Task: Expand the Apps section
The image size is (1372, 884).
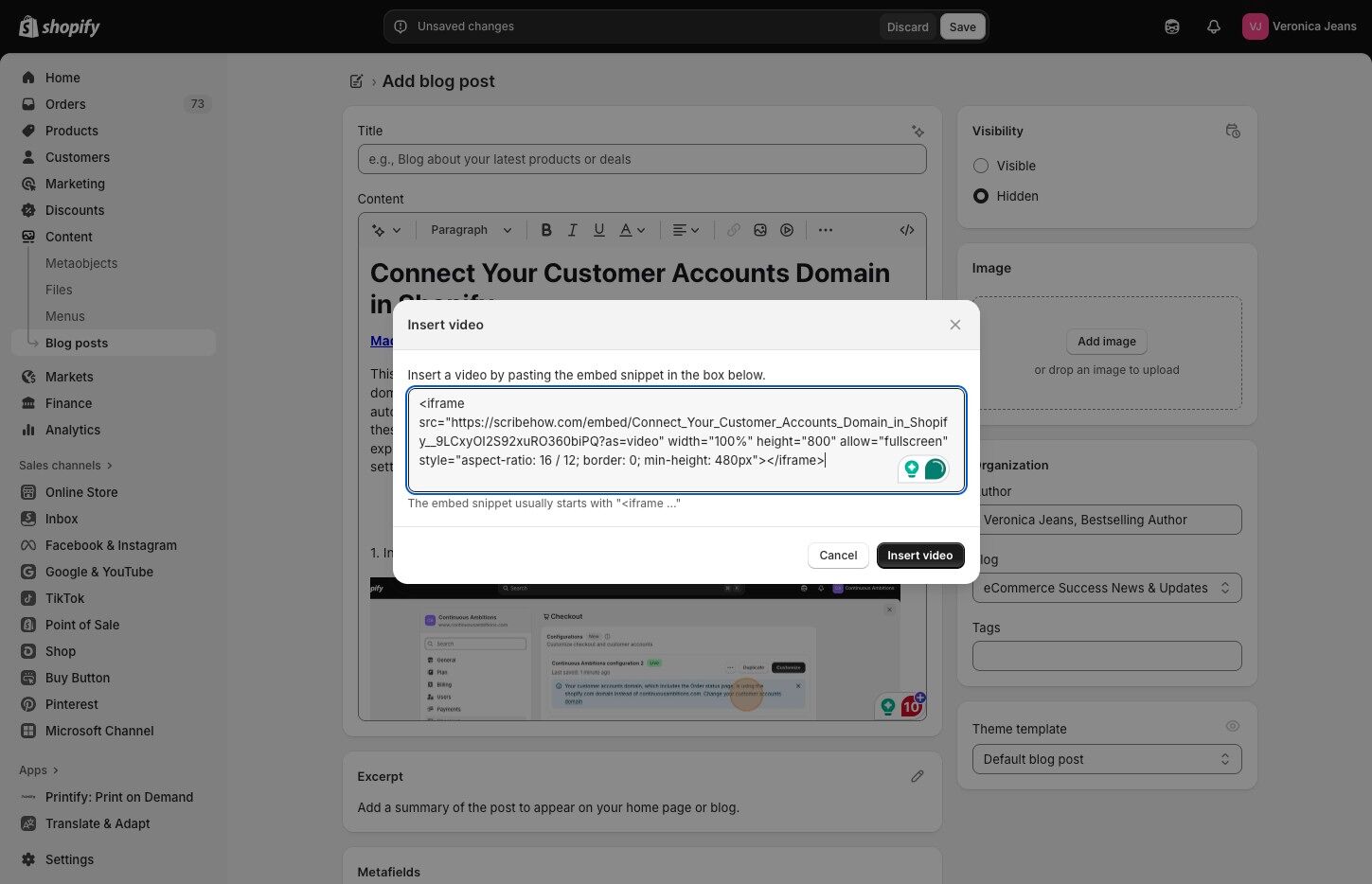Action: (39, 770)
